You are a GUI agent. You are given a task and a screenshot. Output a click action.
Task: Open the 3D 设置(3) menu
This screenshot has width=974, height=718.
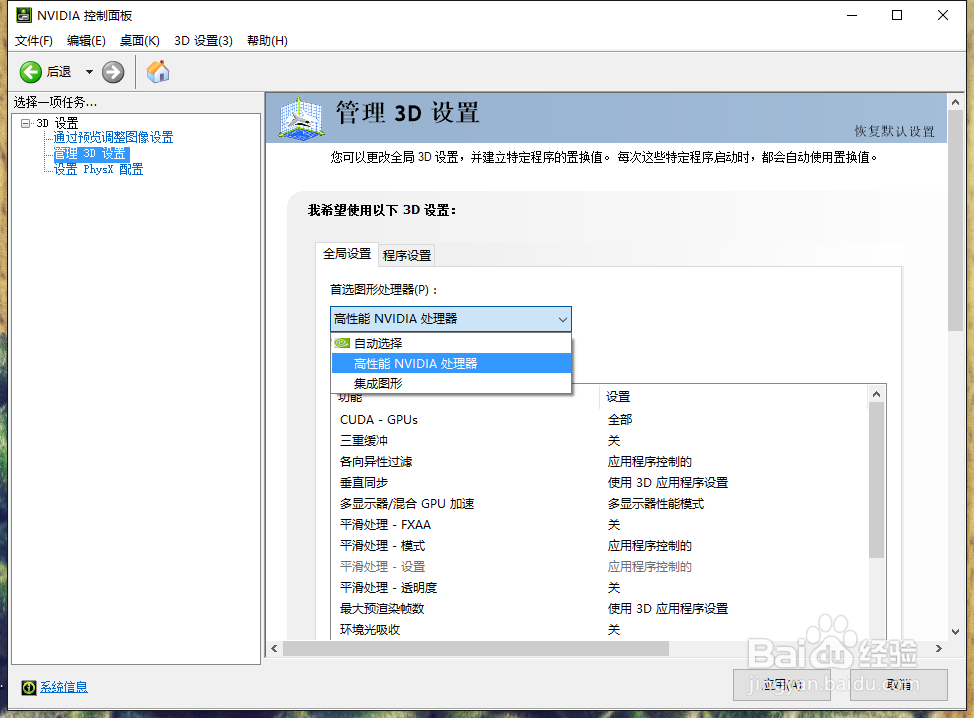click(203, 40)
